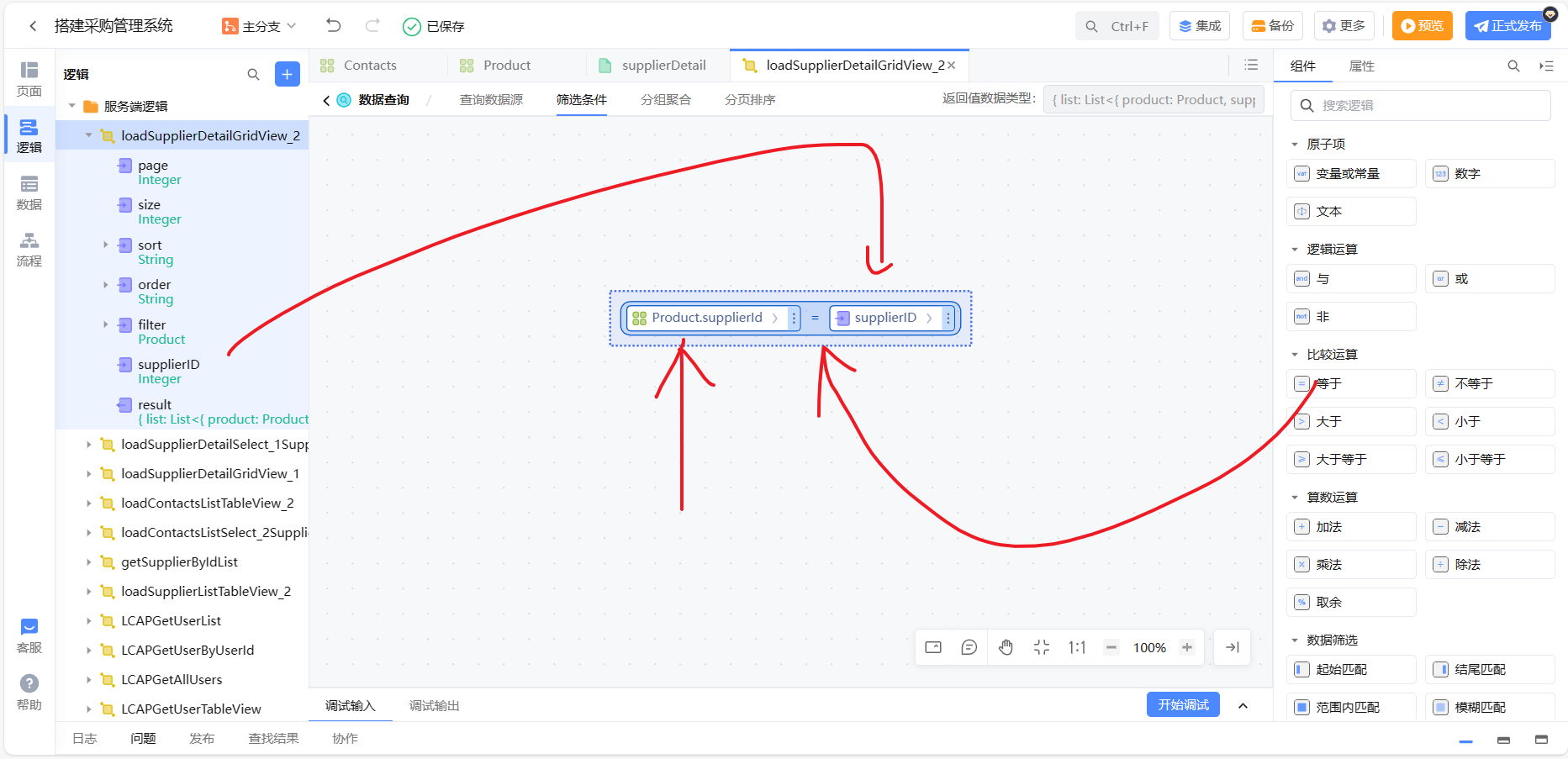Open options on Product.supplierId operand
This screenshot has height=759, width=1568.
tap(794, 319)
